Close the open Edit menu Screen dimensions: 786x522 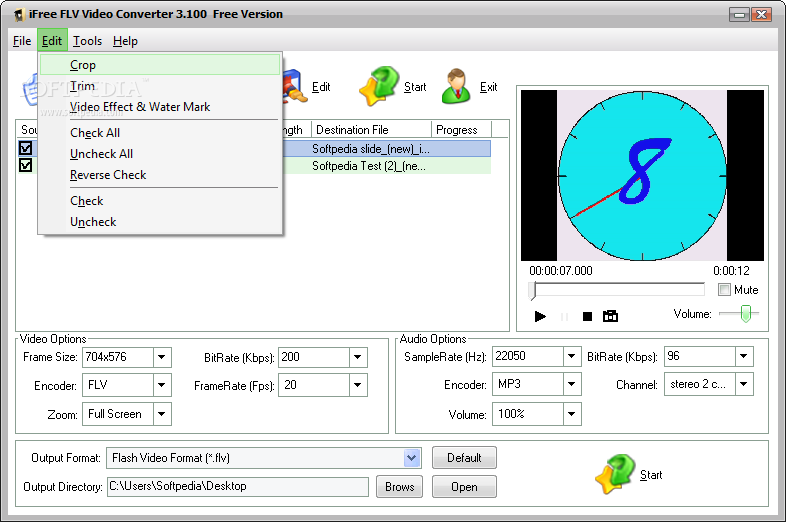52,41
